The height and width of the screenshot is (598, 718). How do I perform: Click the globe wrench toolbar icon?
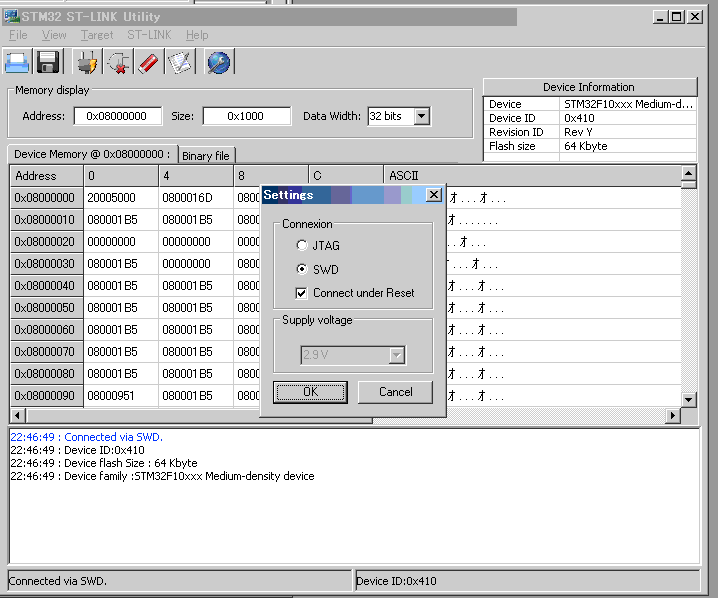point(218,62)
